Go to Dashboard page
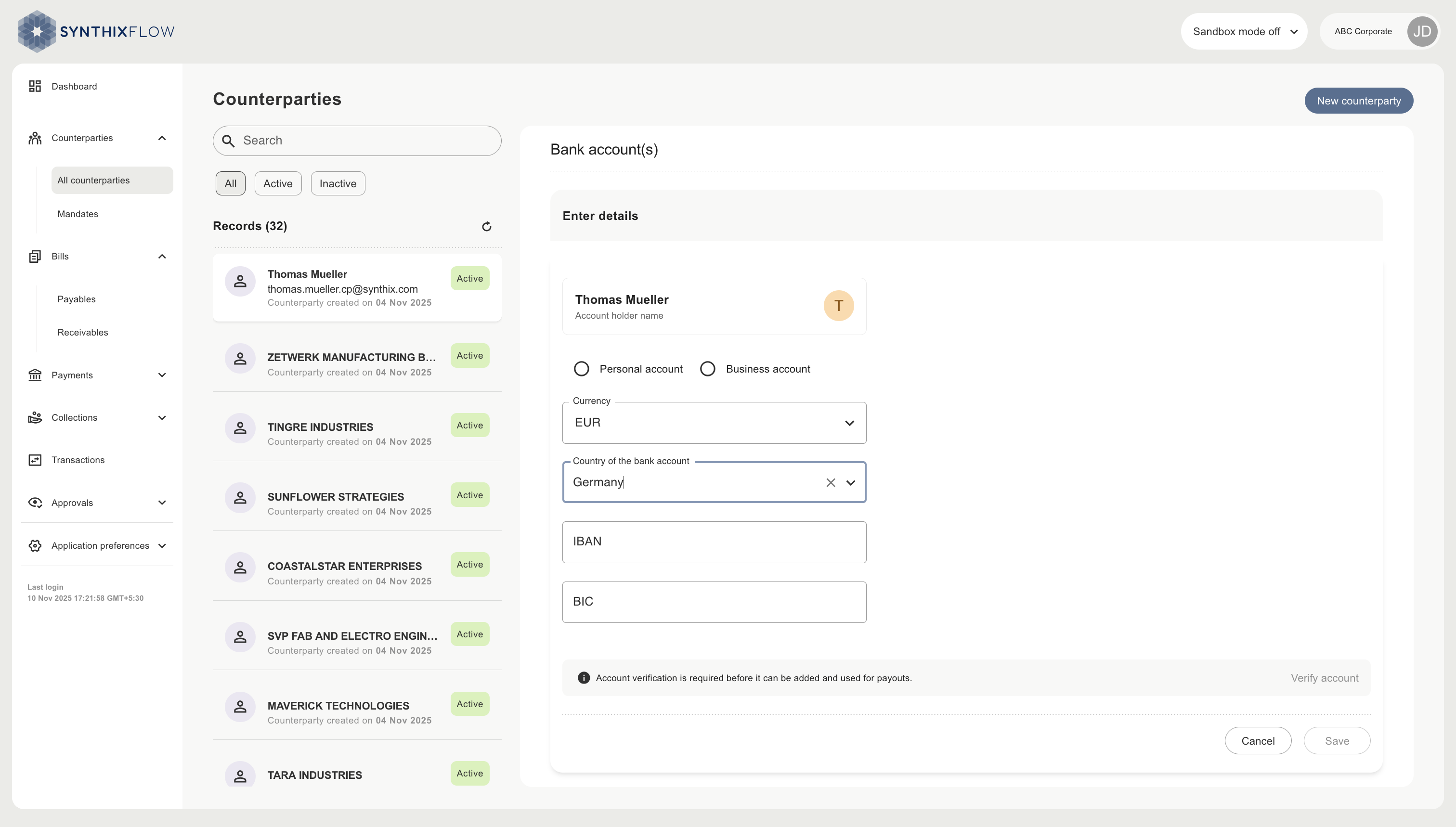The height and width of the screenshot is (827, 1456). click(74, 86)
